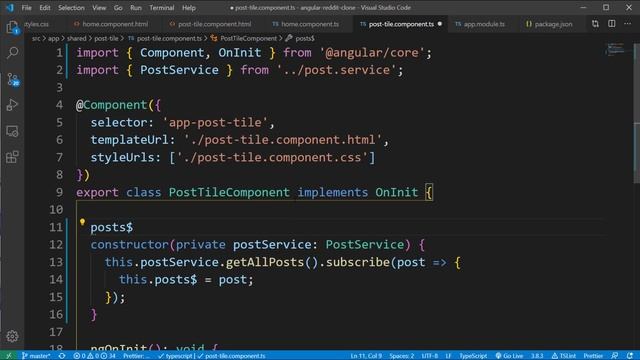Screen dimensions: 640x360
Task: Click the code minimap preview
Action: [616, 49]
